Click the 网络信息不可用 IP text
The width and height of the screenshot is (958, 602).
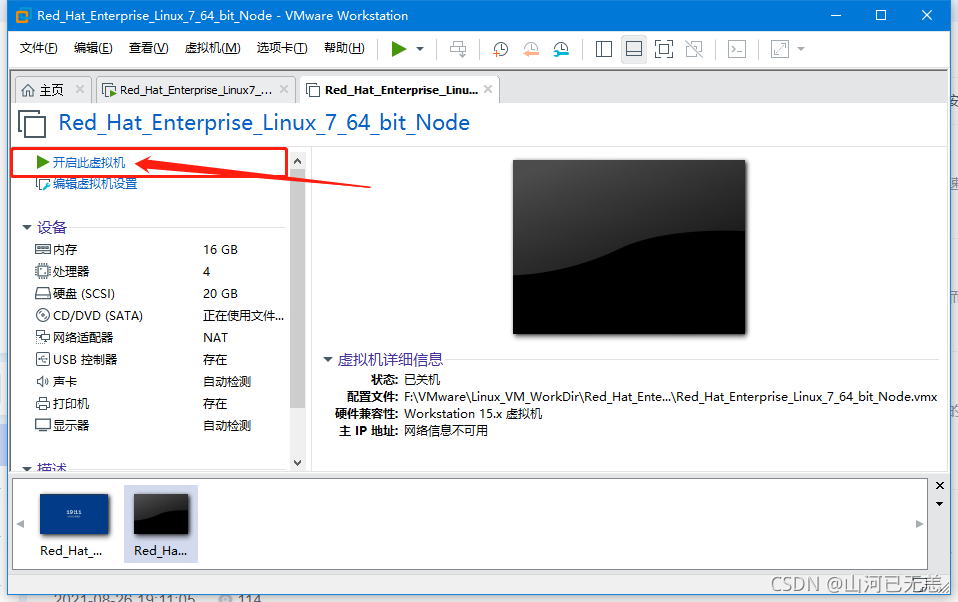click(x=445, y=431)
